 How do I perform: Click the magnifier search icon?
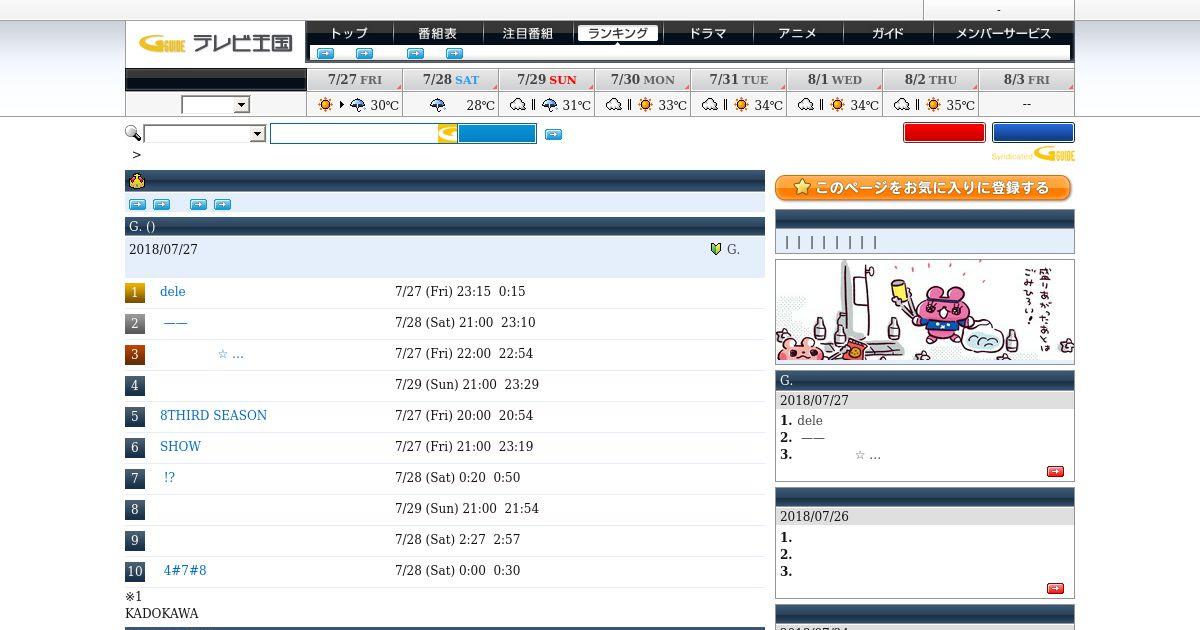coord(133,133)
